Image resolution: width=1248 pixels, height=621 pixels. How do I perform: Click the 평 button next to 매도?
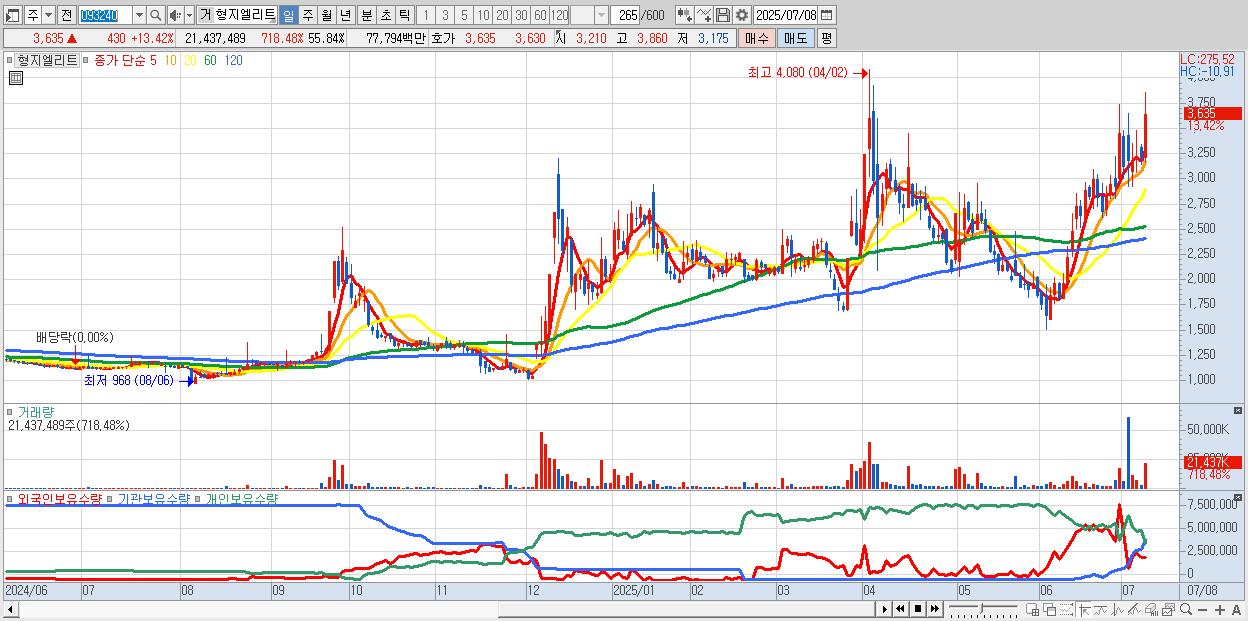827,38
